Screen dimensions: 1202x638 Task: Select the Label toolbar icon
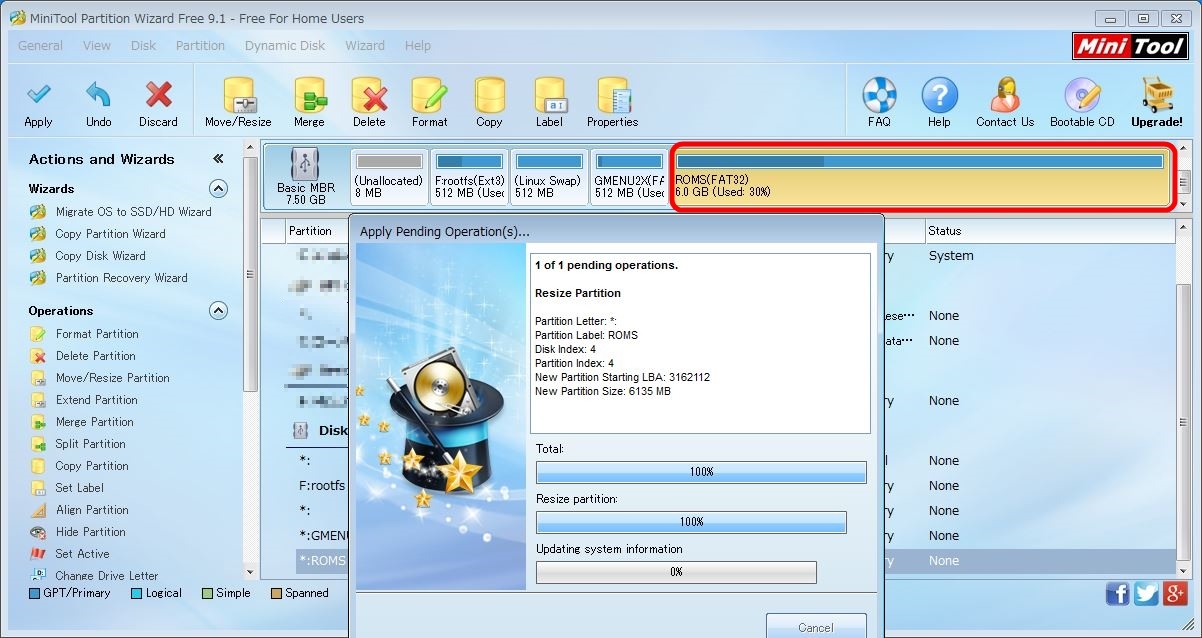549,96
